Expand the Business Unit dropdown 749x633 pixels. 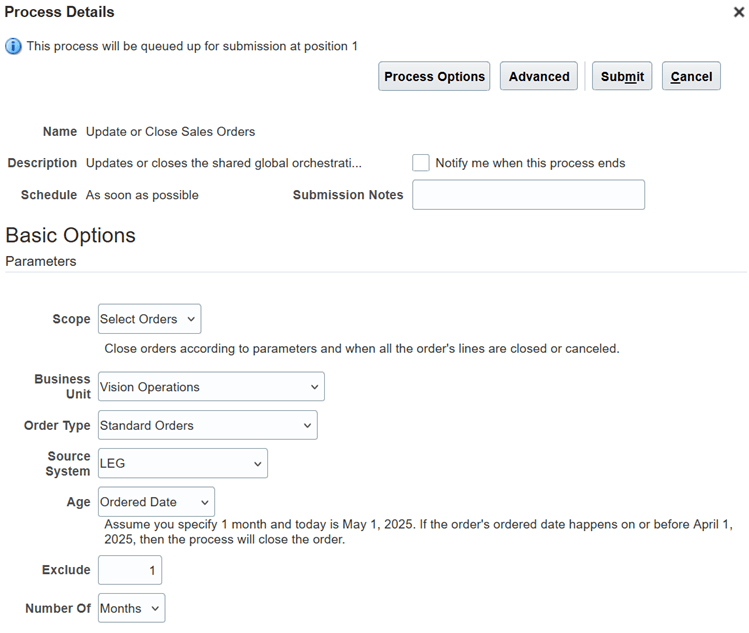[211, 387]
